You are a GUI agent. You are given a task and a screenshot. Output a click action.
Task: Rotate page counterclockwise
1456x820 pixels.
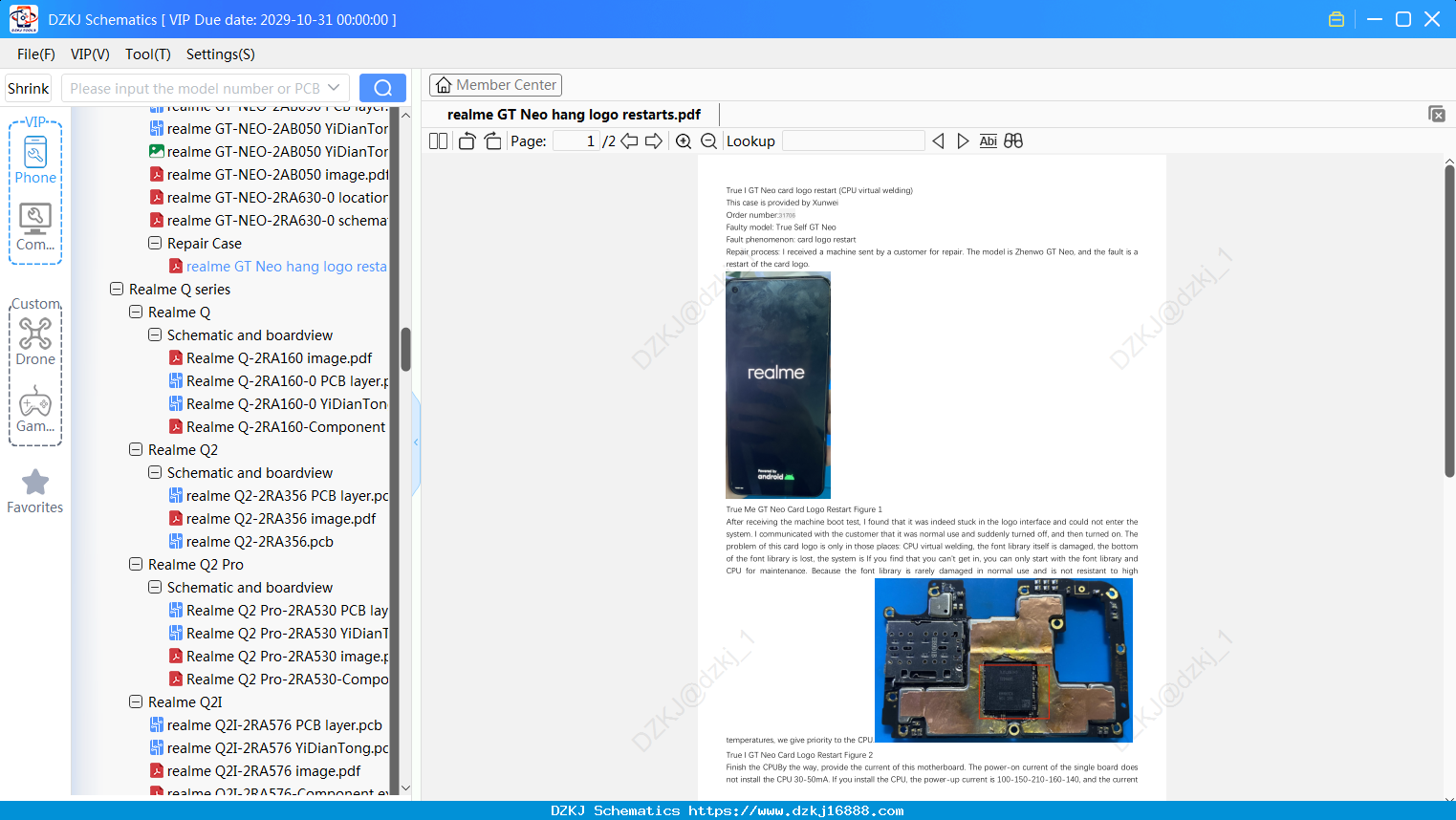coord(467,141)
